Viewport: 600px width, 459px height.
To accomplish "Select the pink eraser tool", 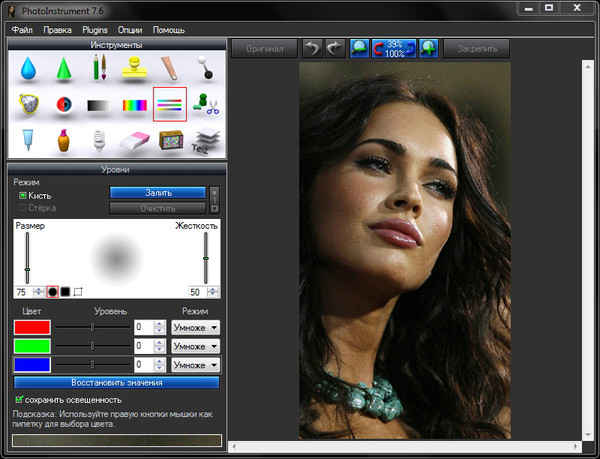I will coord(134,140).
